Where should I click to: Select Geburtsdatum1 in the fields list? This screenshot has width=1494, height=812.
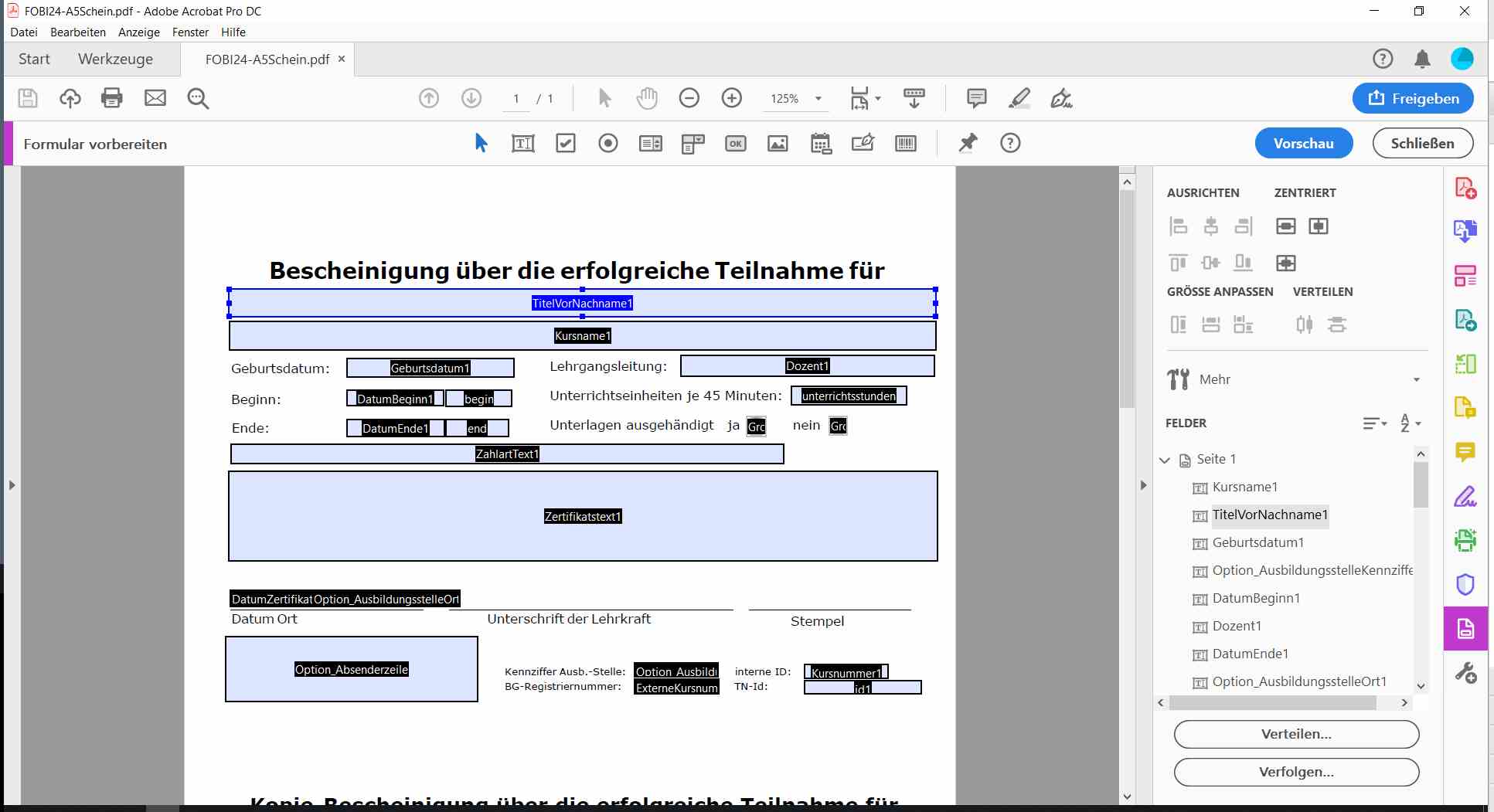1257,542
